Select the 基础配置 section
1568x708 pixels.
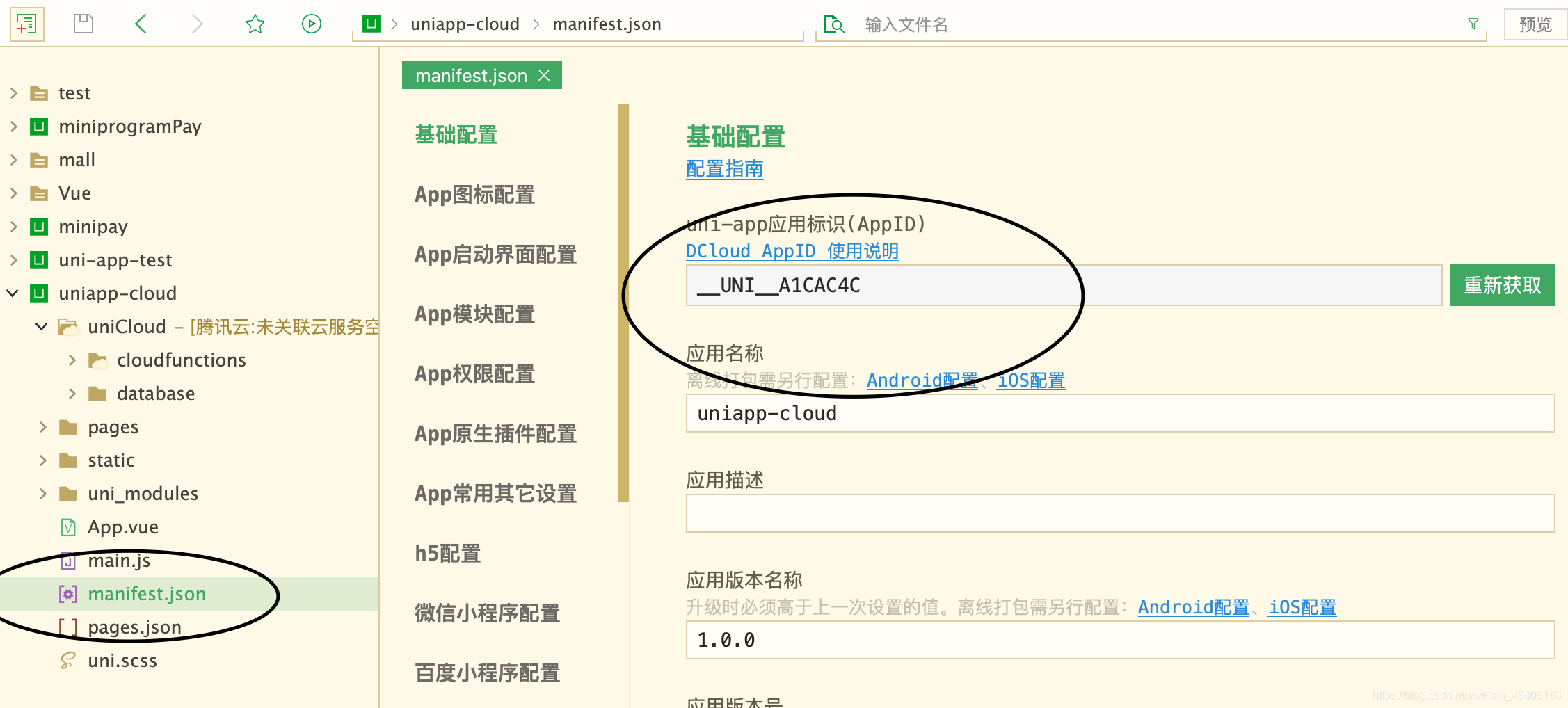pyautogui.click(x=456, y=135)
